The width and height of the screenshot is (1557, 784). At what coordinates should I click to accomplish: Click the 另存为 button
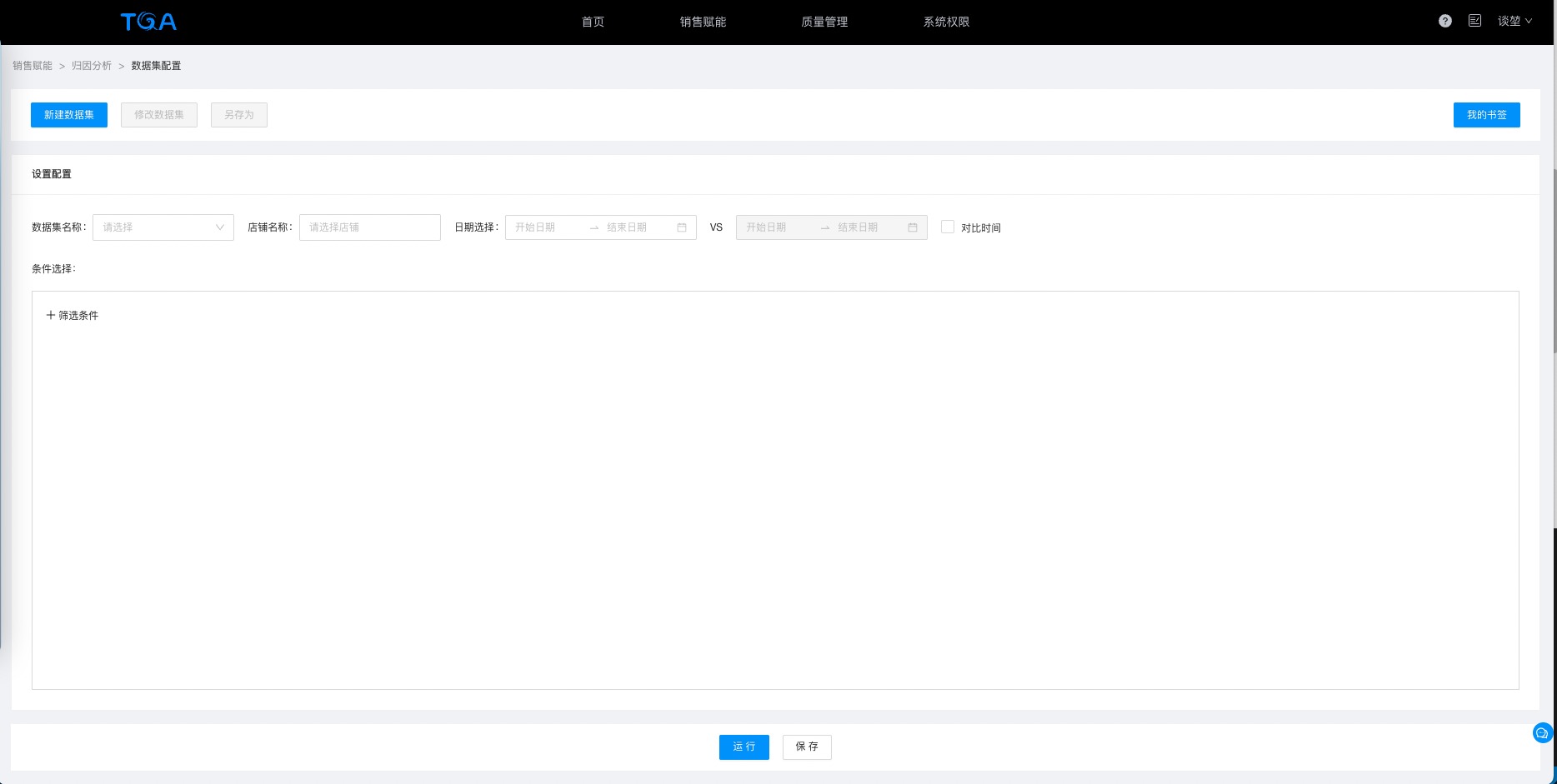click(x=239, y=115)
